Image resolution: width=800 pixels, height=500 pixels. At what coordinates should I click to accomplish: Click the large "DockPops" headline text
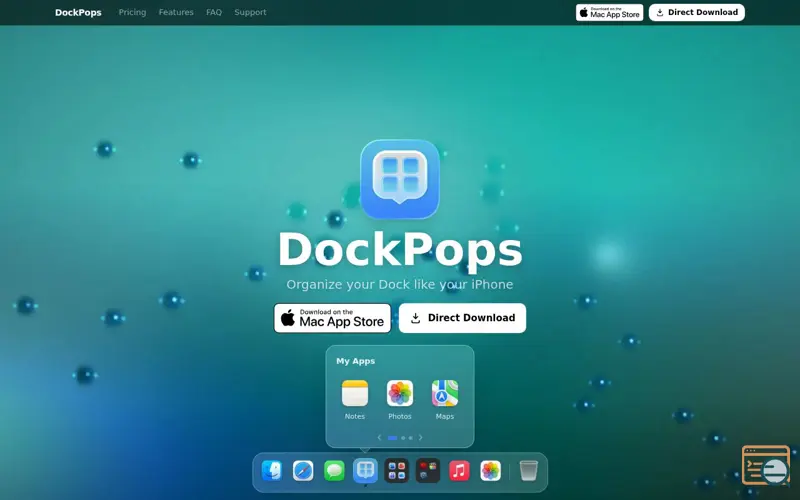(400, 249)
